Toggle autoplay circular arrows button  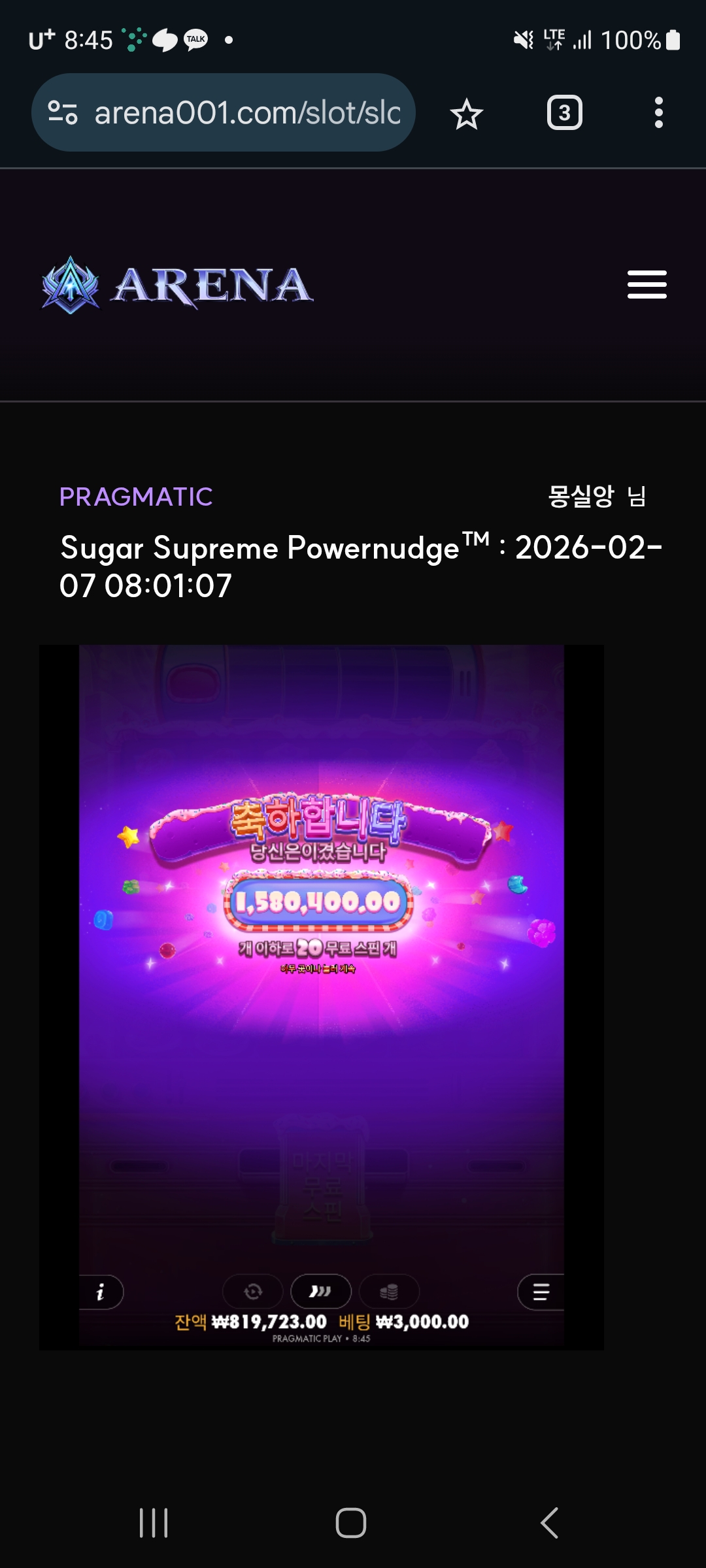253,1292
